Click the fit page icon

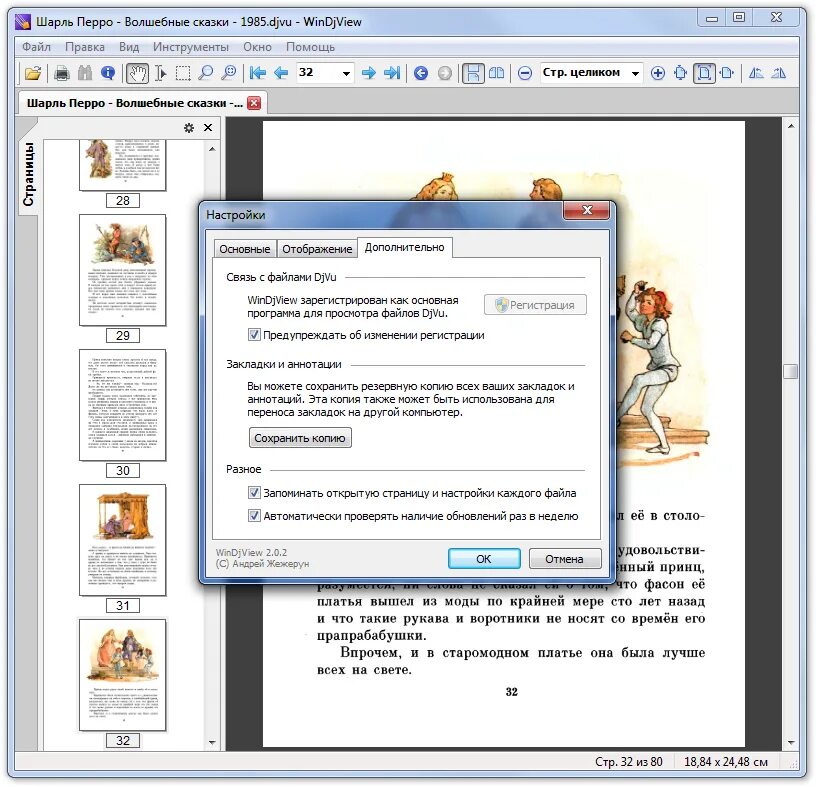(x=704, y=73)
